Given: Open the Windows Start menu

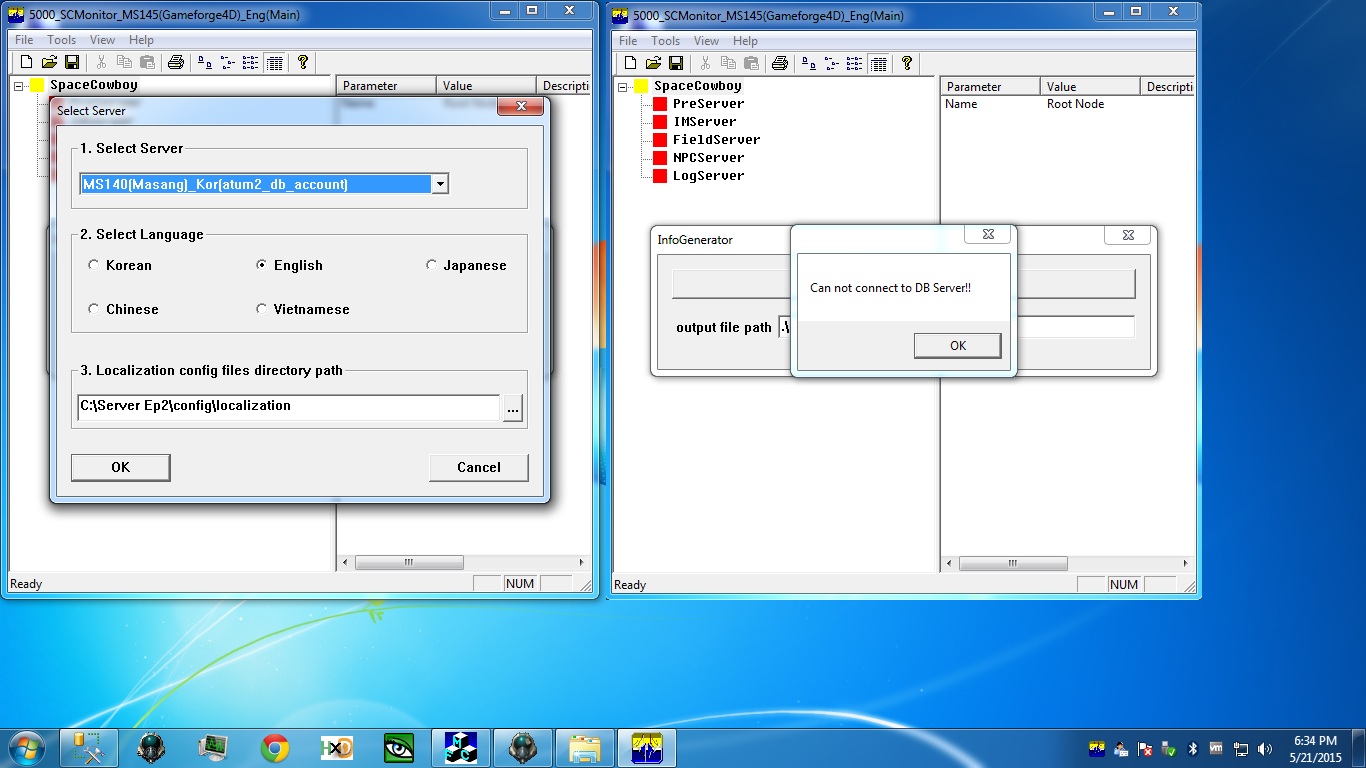Looking at the screenshot, I should [26, 748].
